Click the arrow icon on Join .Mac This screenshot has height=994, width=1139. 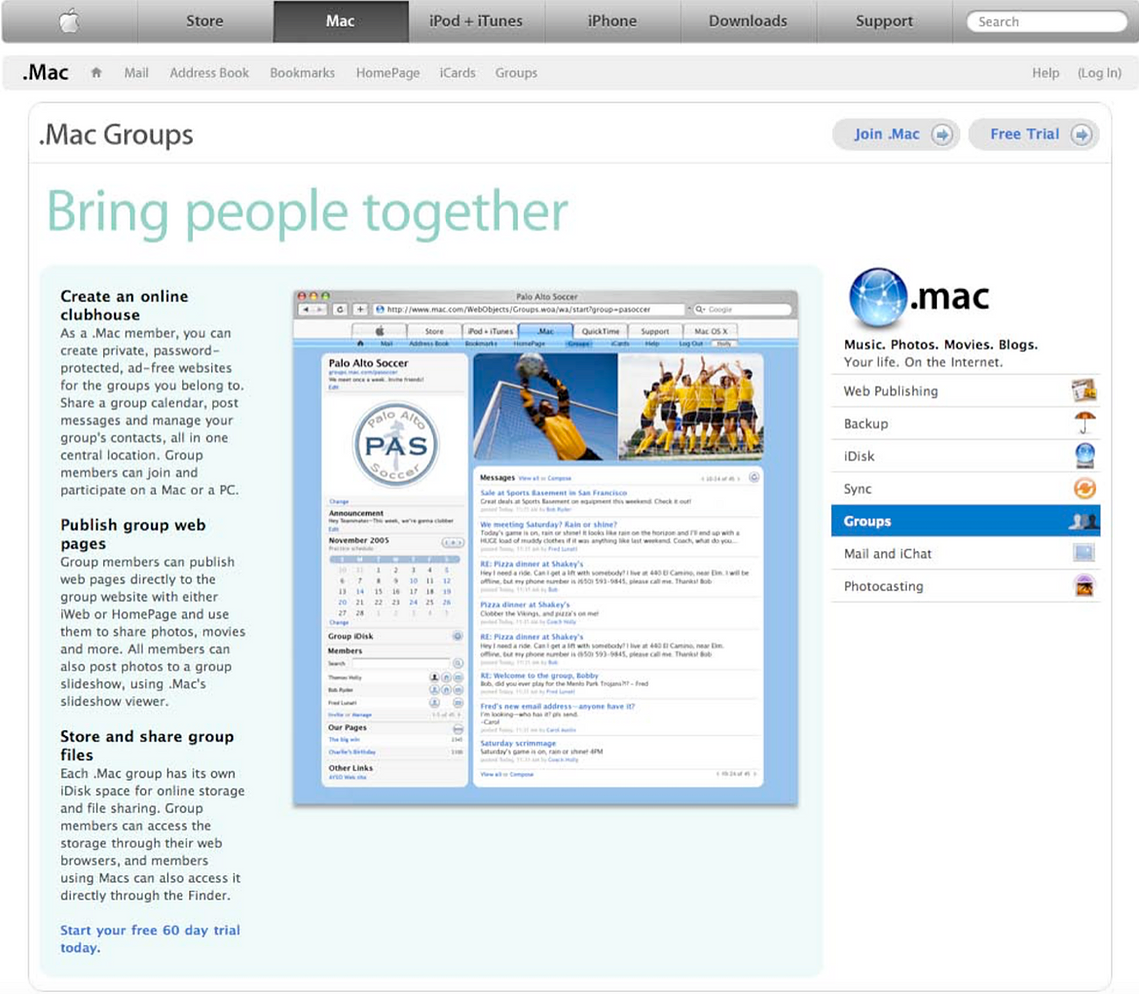942,134
